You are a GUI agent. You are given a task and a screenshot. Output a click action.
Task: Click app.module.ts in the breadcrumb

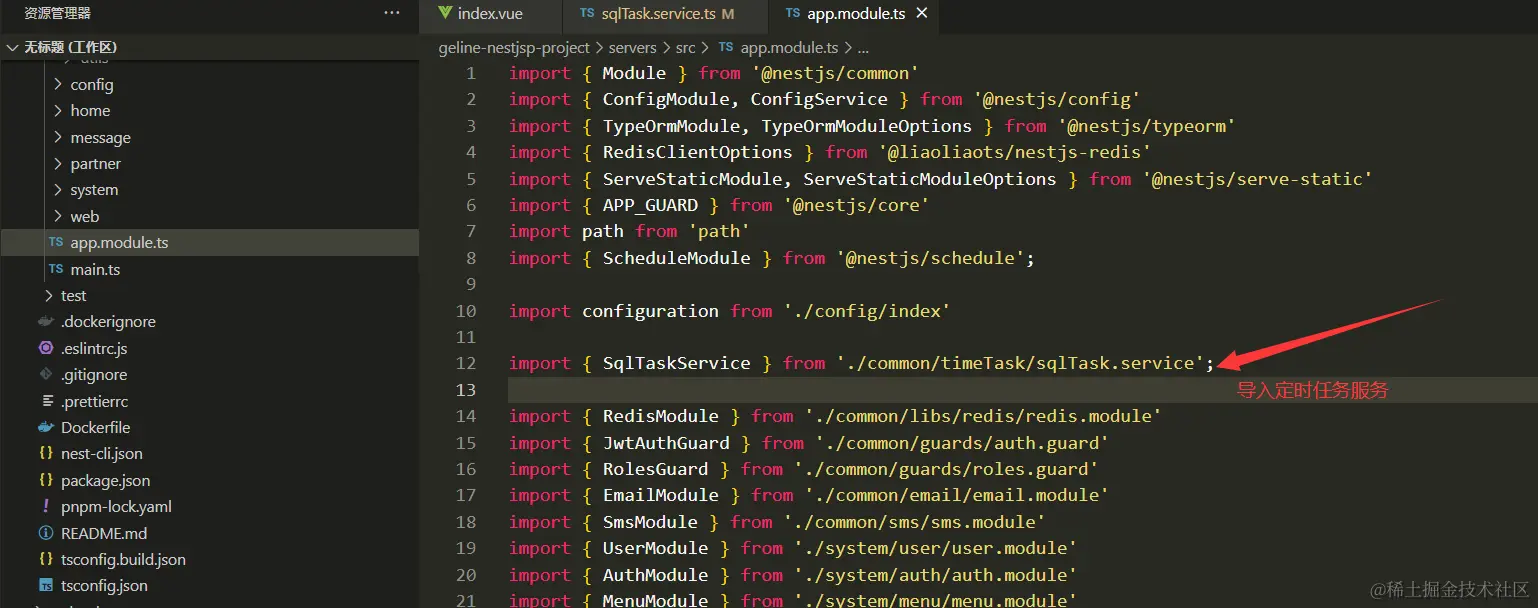coord(789,47)
